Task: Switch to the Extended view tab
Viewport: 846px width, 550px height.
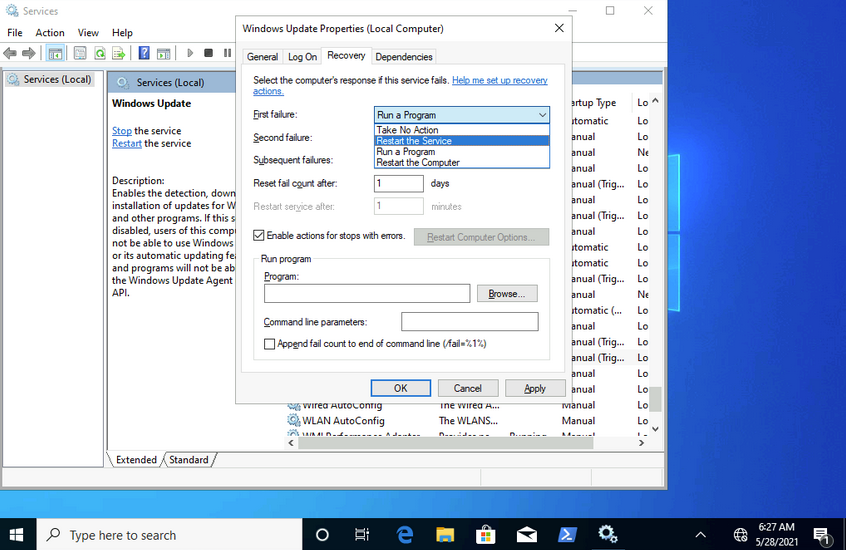Action: click(x=136, y=460)
